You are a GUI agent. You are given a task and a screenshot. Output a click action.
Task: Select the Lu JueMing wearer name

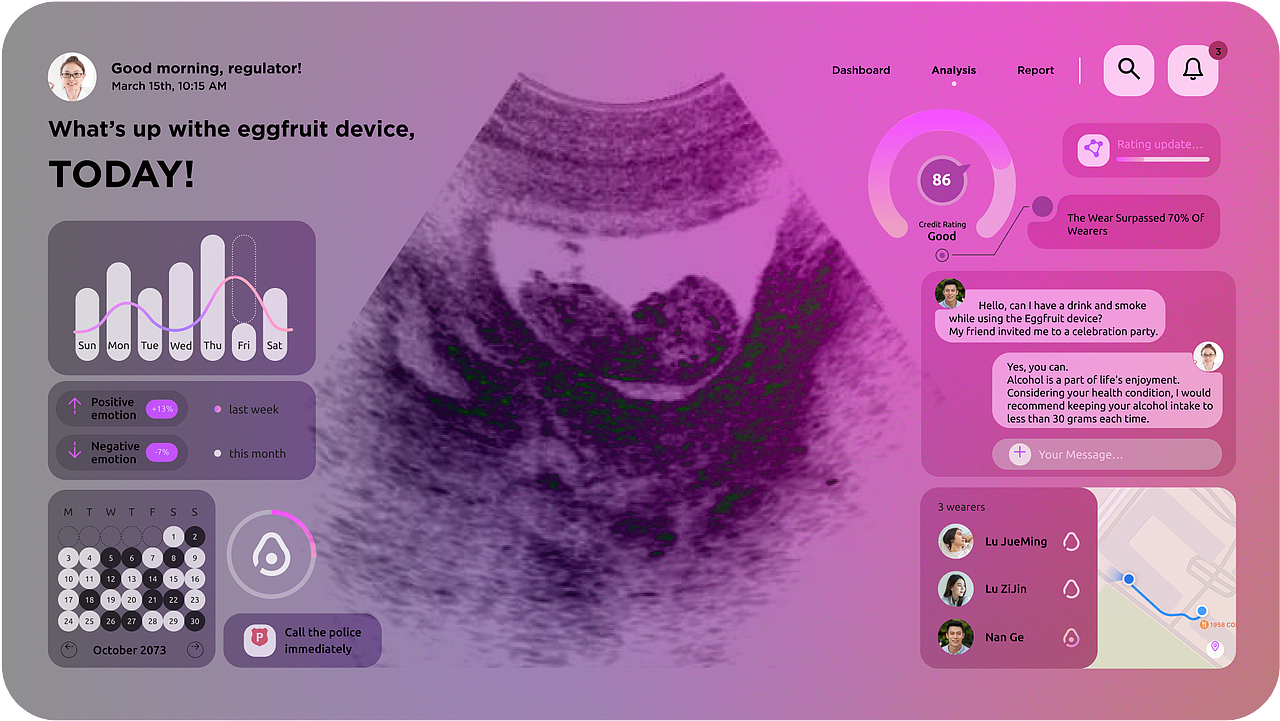tap(1016, 541)
